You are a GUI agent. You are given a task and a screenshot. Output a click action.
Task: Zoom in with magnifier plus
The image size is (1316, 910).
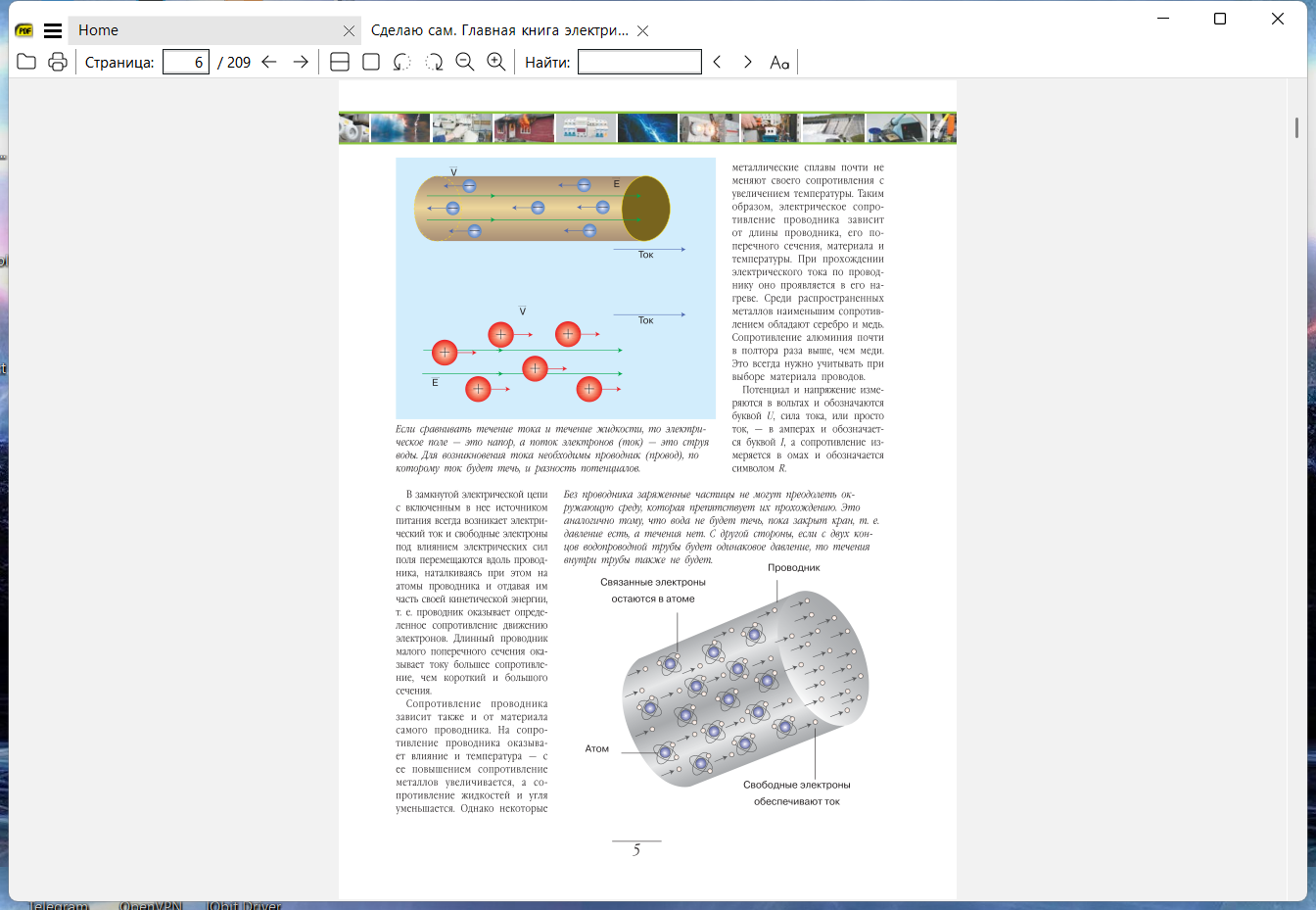[x=496, y=62]
